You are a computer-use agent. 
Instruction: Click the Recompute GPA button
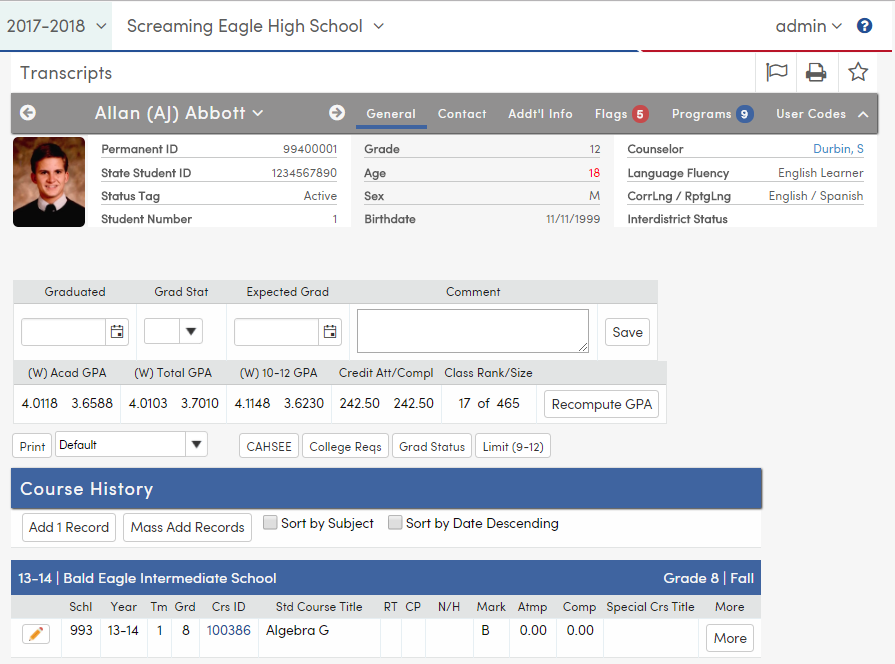[x=601, y=404]
